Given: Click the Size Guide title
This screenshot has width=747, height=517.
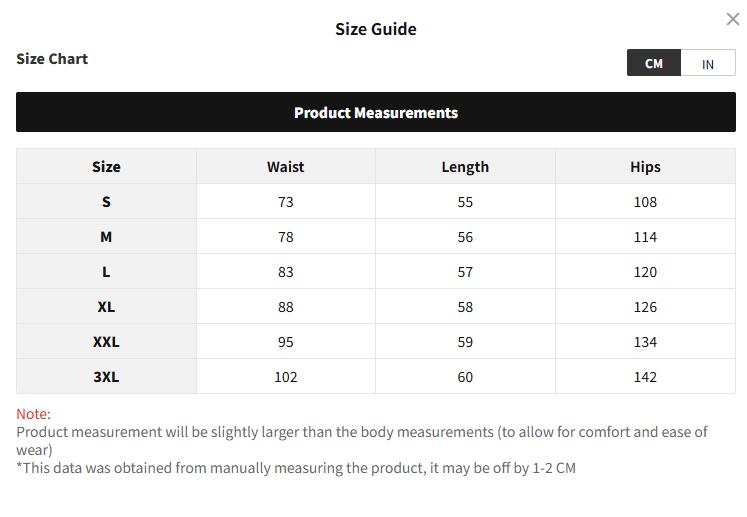Looking at the screenshot, I should (x=376, y=29).
